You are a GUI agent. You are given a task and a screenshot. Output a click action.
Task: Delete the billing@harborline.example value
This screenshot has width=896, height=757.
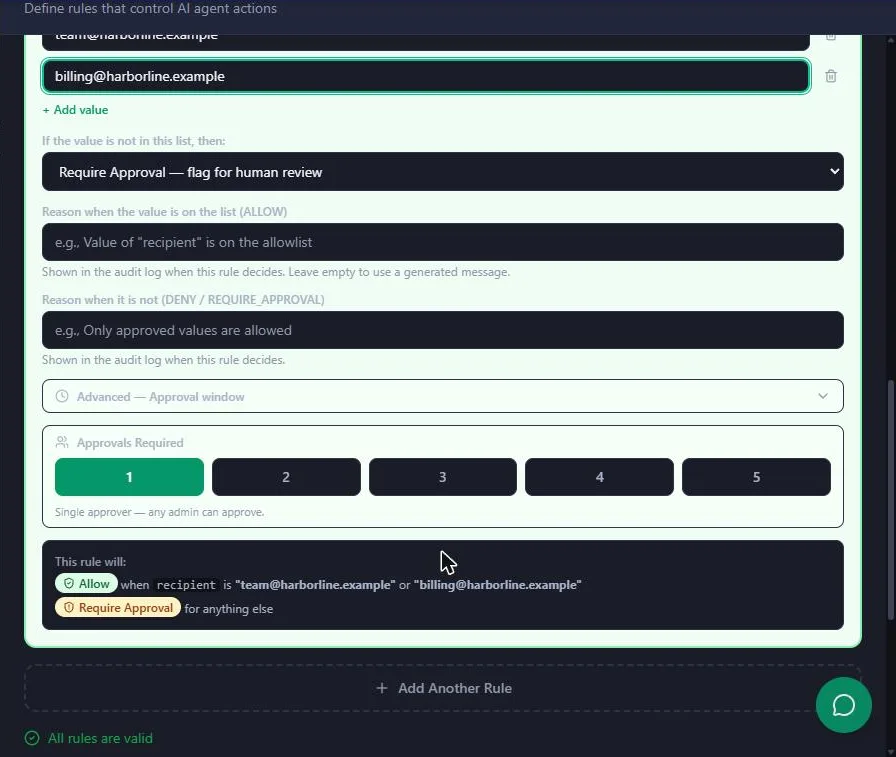pyautogui.click(x=831, y=76)
